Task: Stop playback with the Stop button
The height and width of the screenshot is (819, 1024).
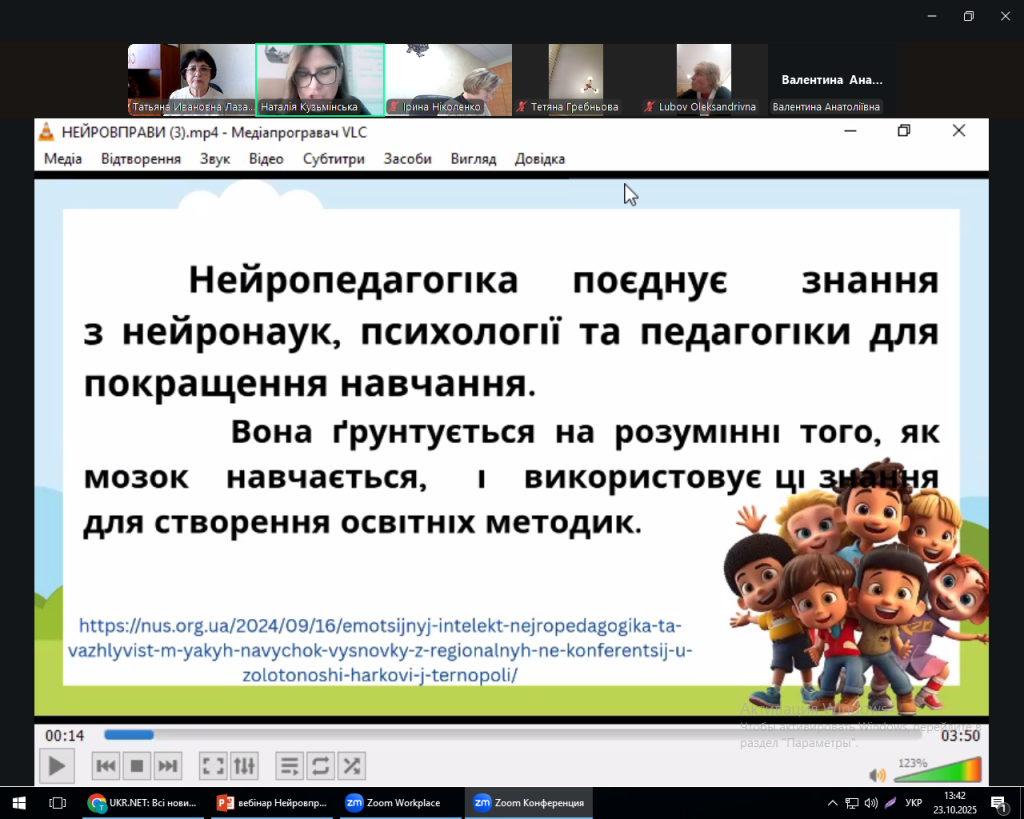Action: [137, 767]
